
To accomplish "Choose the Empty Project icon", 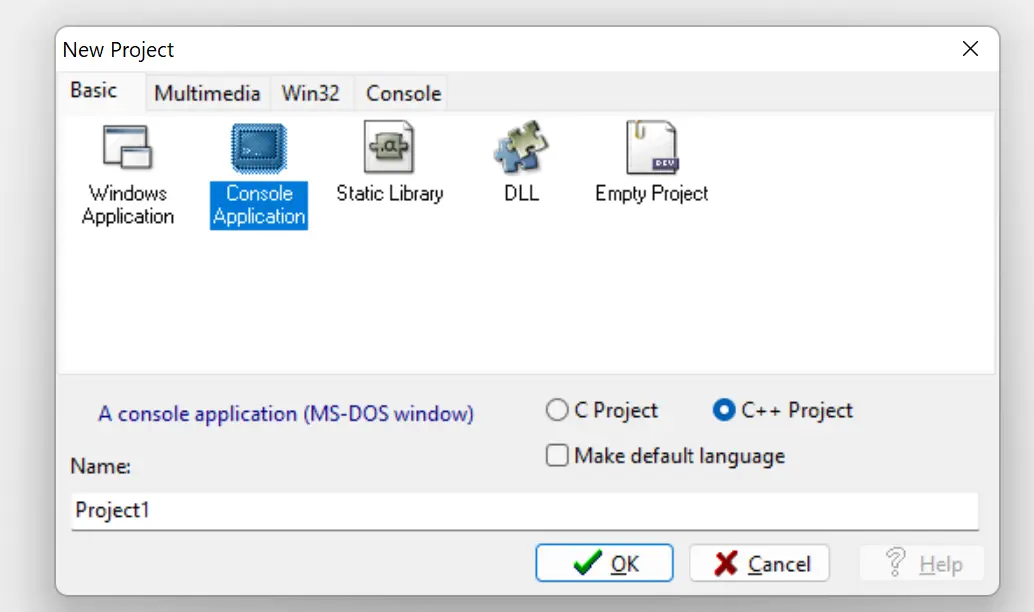I will pos(651,148).
